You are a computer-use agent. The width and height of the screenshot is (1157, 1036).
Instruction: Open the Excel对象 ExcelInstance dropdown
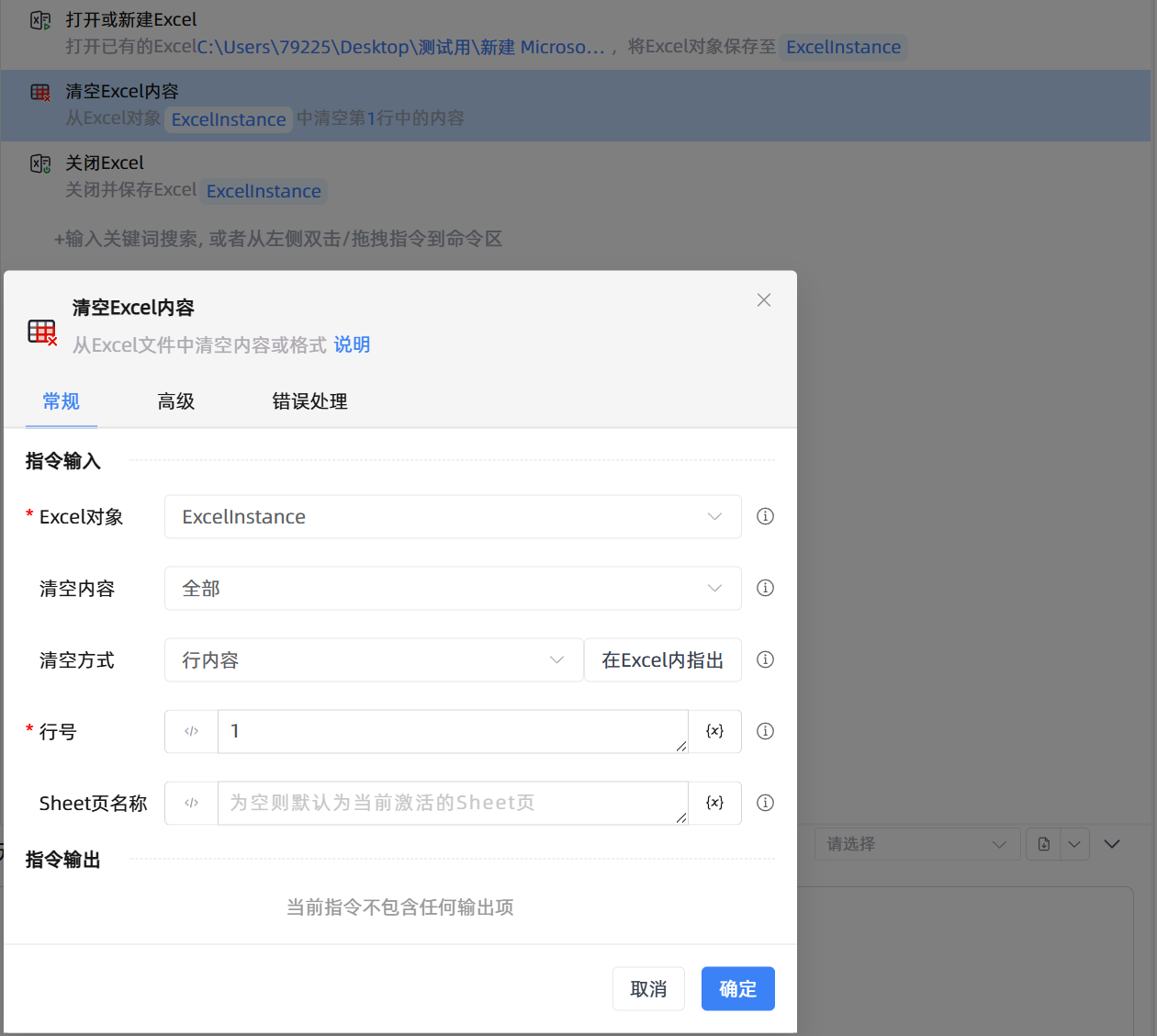tap(453, 516)
